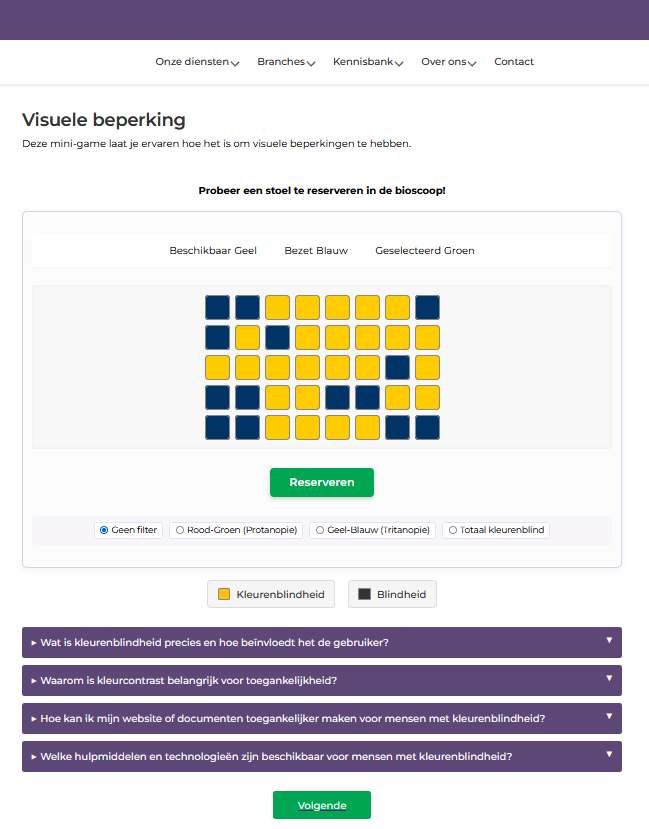The height and width of the screenshot is (829, 649).
Task: Open the Kennisbank dropdown menu
Action: (x=367, y=62)
